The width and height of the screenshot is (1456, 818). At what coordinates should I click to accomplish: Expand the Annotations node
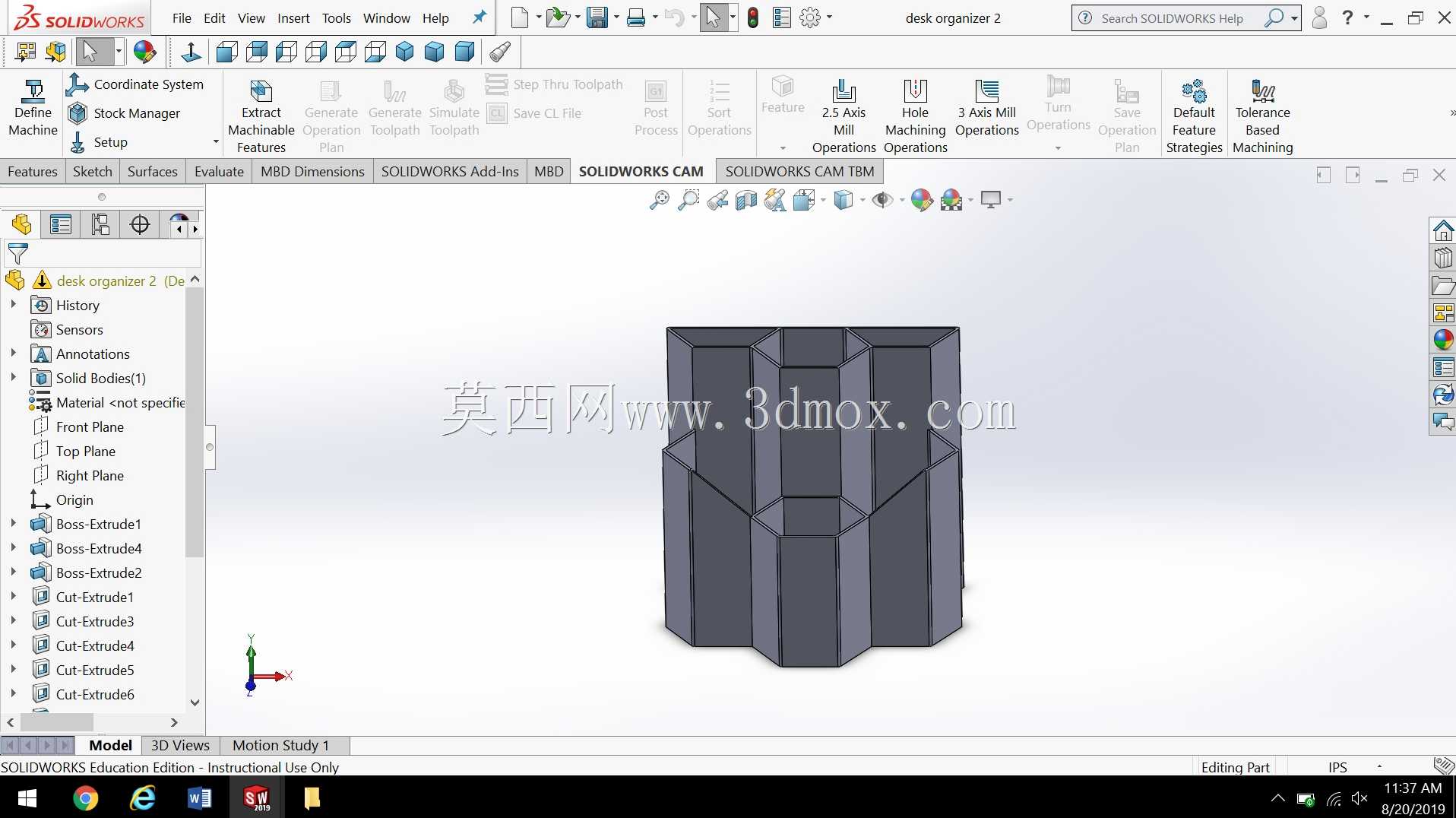click(x=13, y=354)
